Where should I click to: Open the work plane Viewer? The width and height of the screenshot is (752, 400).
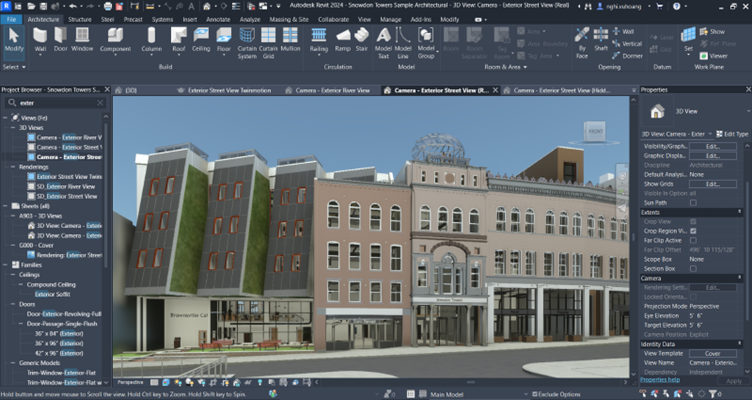pos(713,56)
